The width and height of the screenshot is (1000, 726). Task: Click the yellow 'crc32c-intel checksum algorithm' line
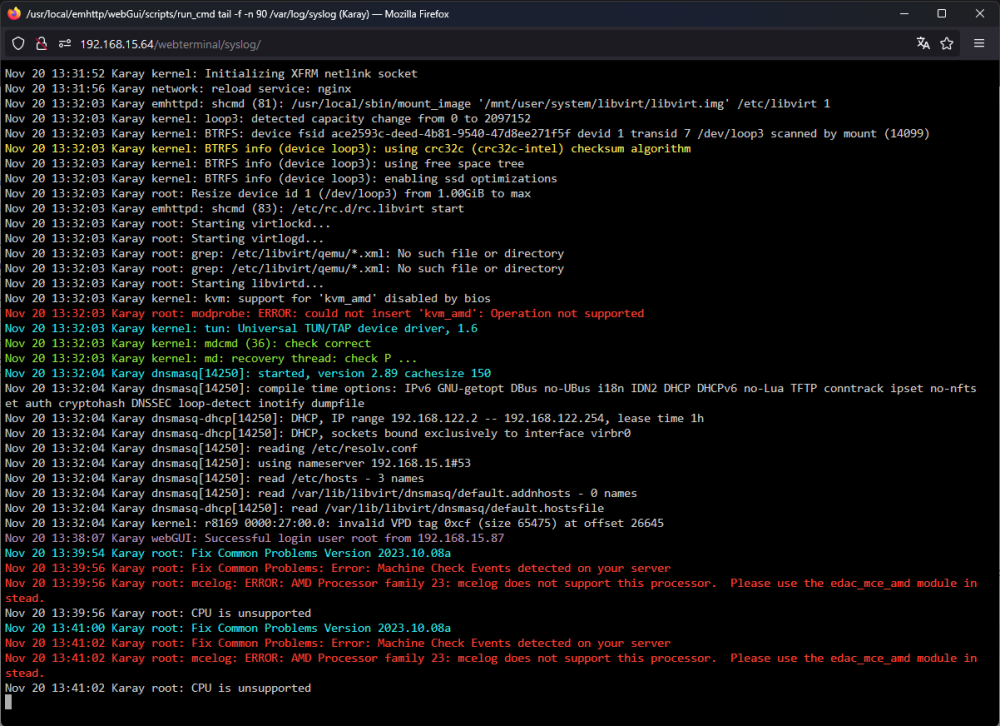[x=348, y=149]
